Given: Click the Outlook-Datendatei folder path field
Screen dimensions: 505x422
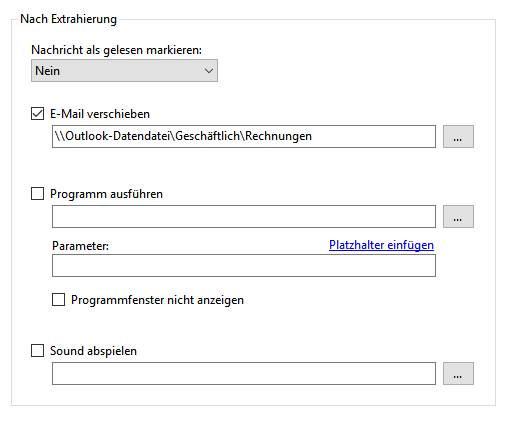Looking at the screenshot, I should tap(244, 136).
